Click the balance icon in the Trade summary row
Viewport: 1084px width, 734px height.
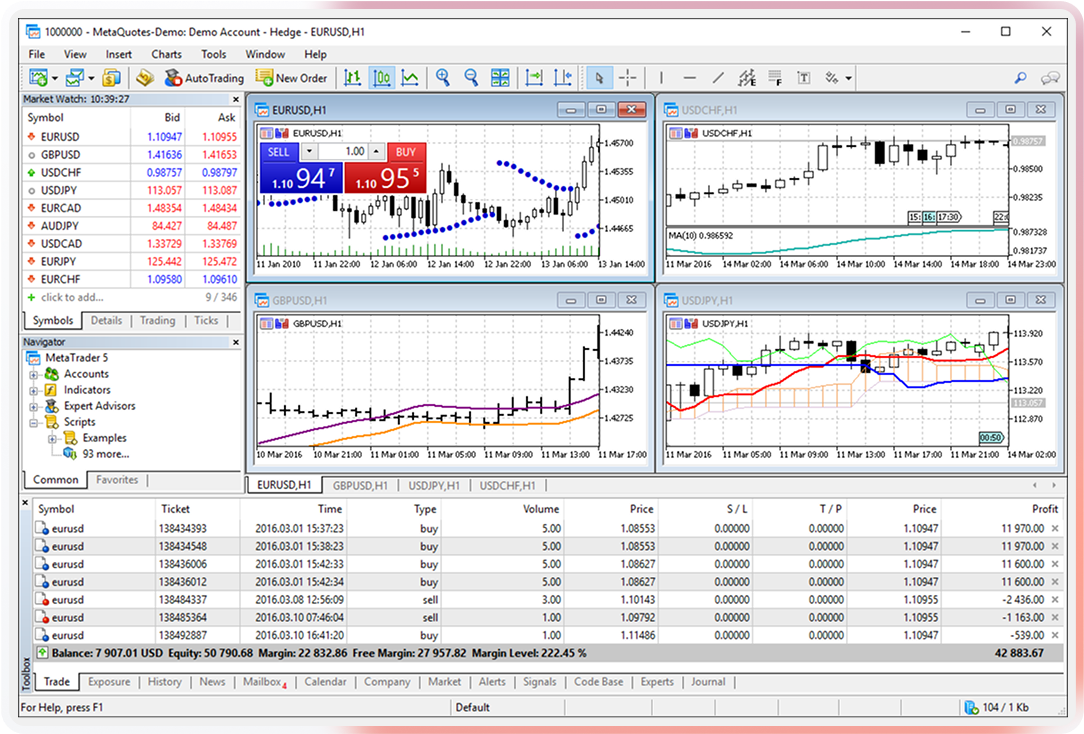tap(42, 653)
